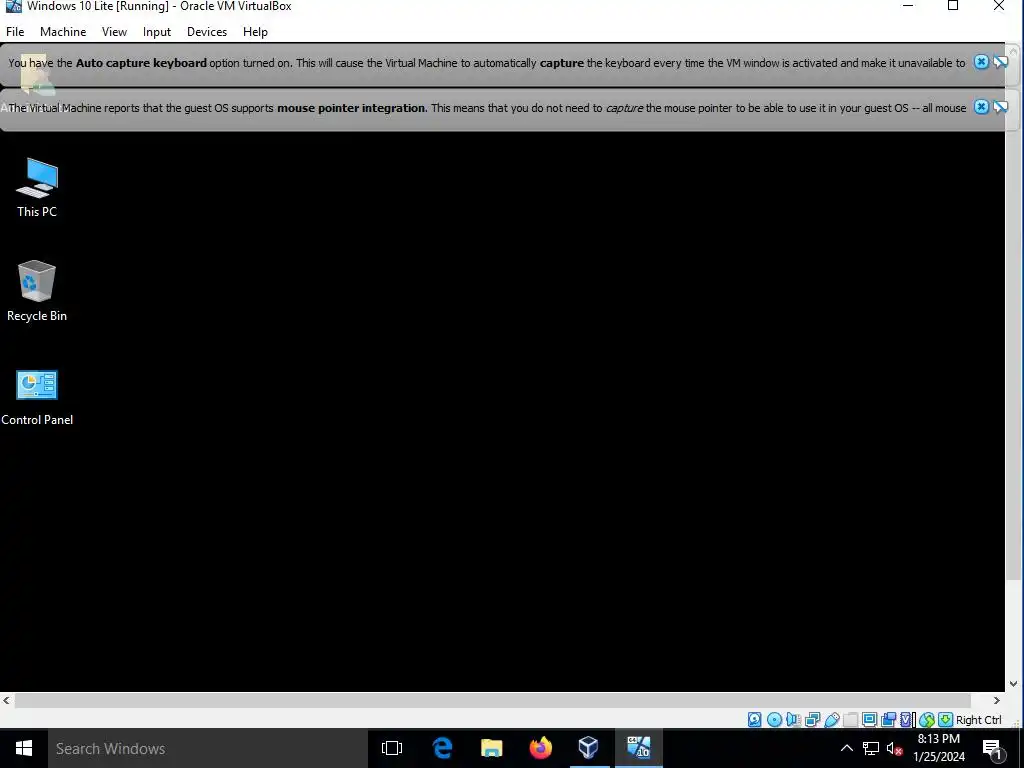Open the File menu in VirtualBox
Screen dimensions: 1024x768
coord(15,31)
